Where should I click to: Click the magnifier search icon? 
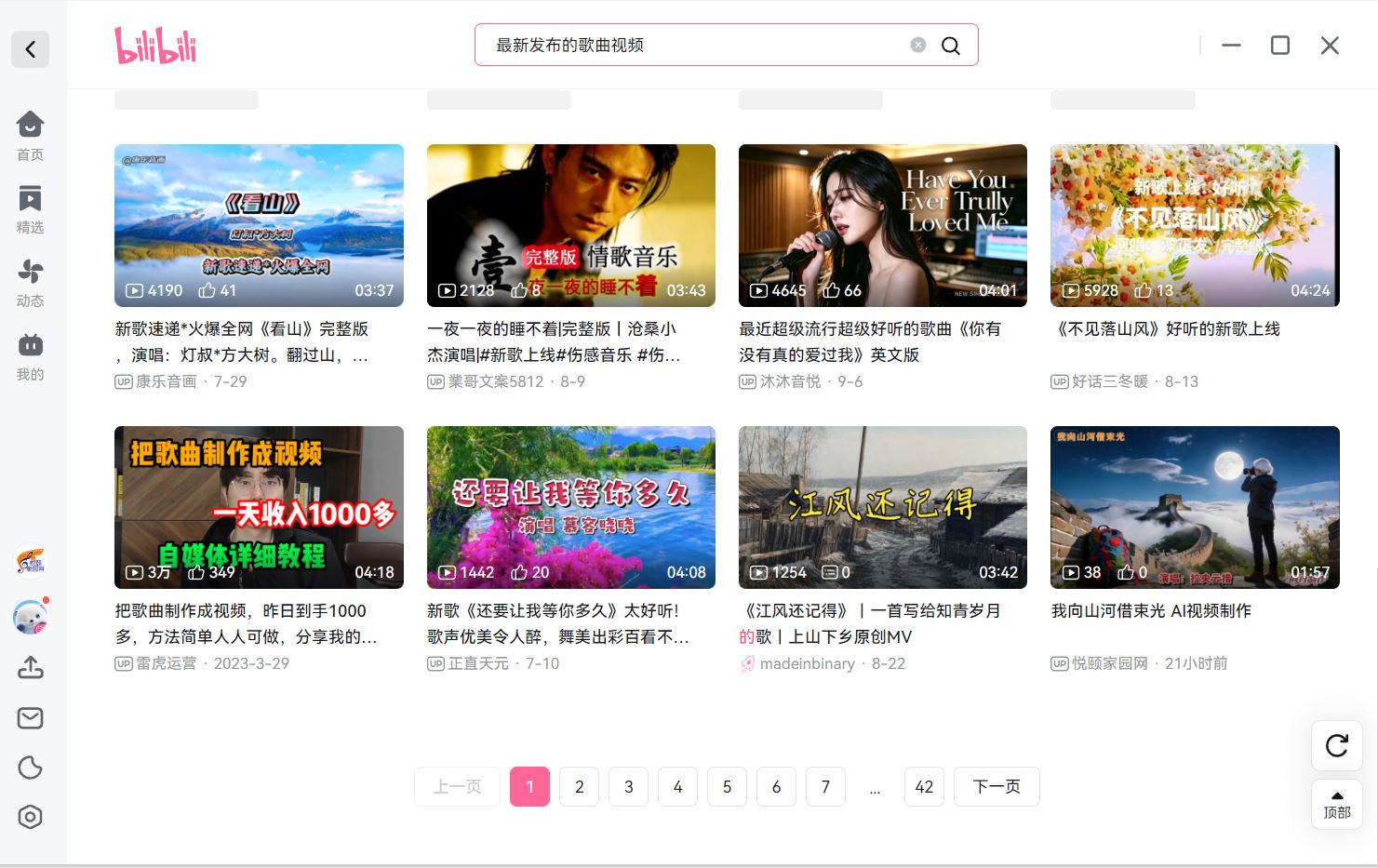coord(951,46)
